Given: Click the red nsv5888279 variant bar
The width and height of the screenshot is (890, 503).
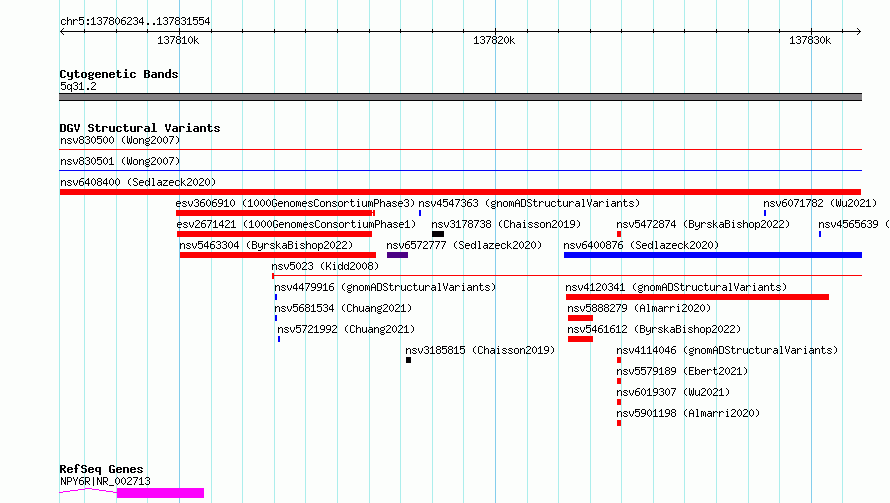Looking at the screenshot, I should (580, 318).
